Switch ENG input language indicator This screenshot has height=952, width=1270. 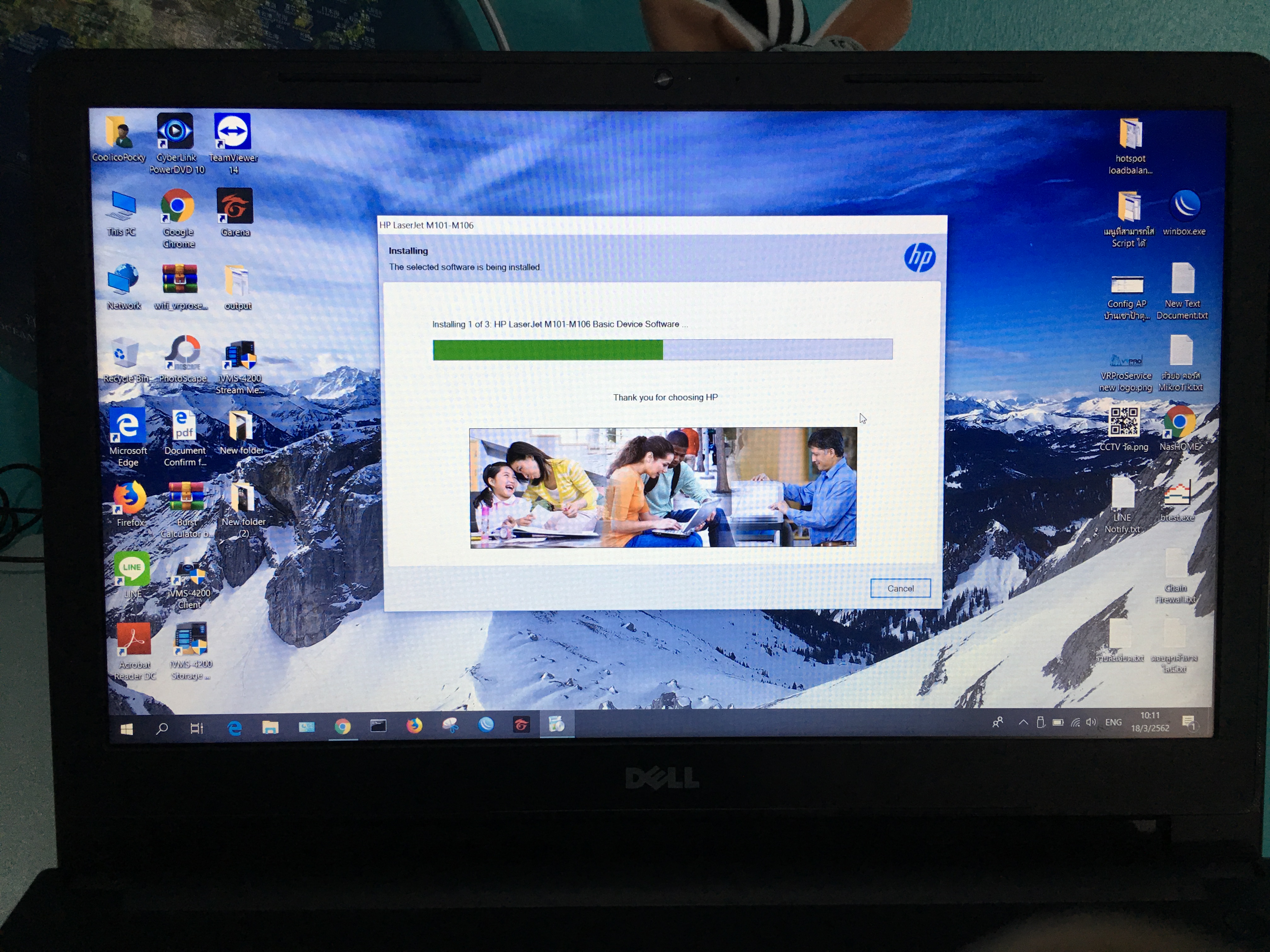point(1113,722)
